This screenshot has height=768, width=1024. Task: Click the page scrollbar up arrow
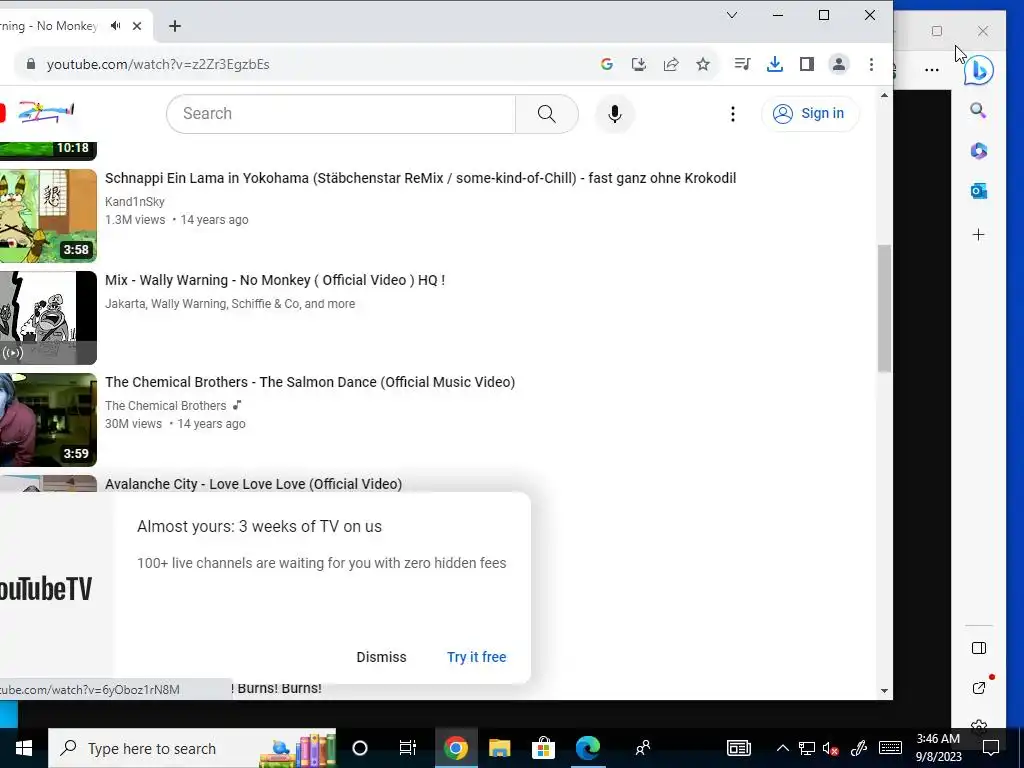pos(884,95)
